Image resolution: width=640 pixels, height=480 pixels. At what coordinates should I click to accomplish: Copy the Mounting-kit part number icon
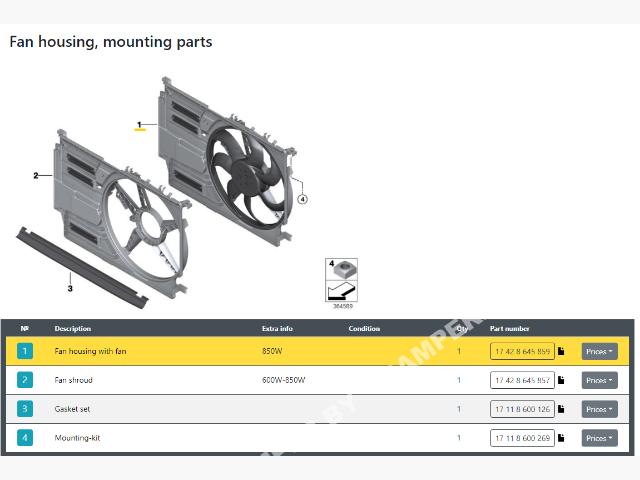click(561, 438)
